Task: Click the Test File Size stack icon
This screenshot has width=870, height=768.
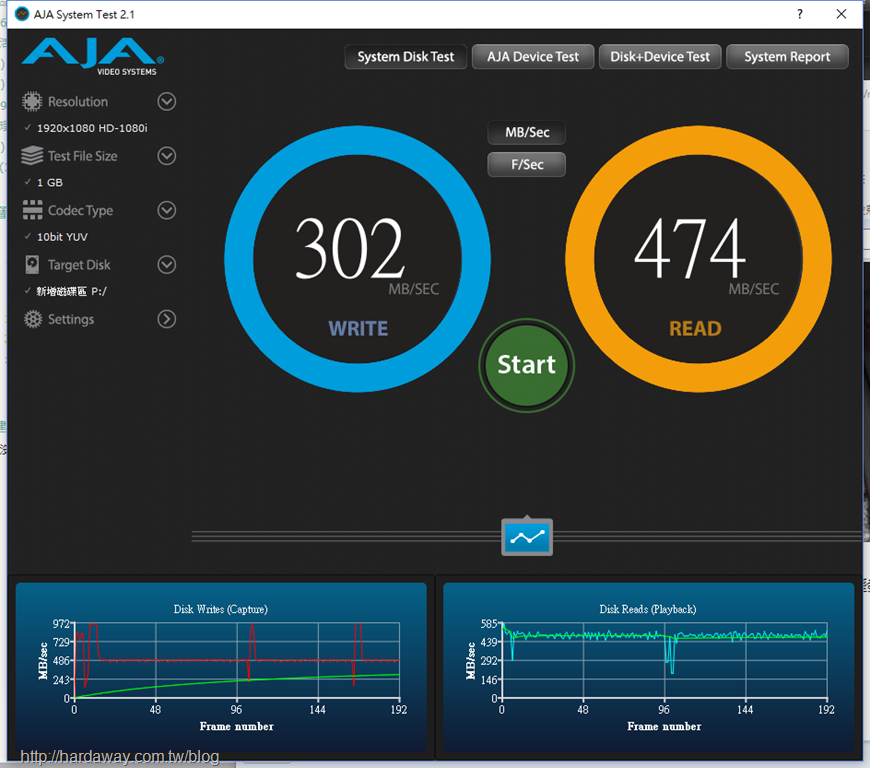Action: (32, 156)
